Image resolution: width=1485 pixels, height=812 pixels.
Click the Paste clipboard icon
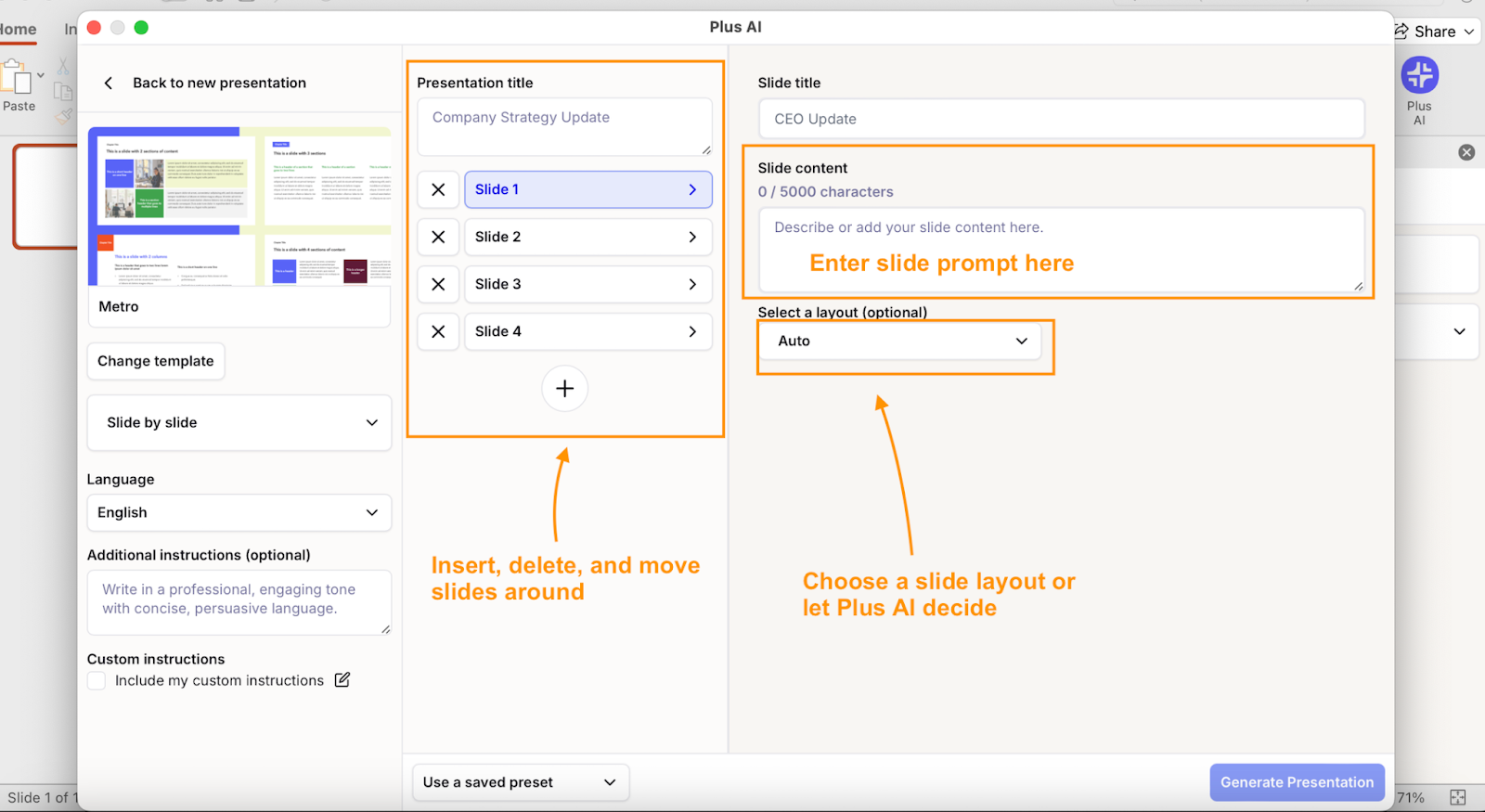pyautogui.click(x=17, y=80)
